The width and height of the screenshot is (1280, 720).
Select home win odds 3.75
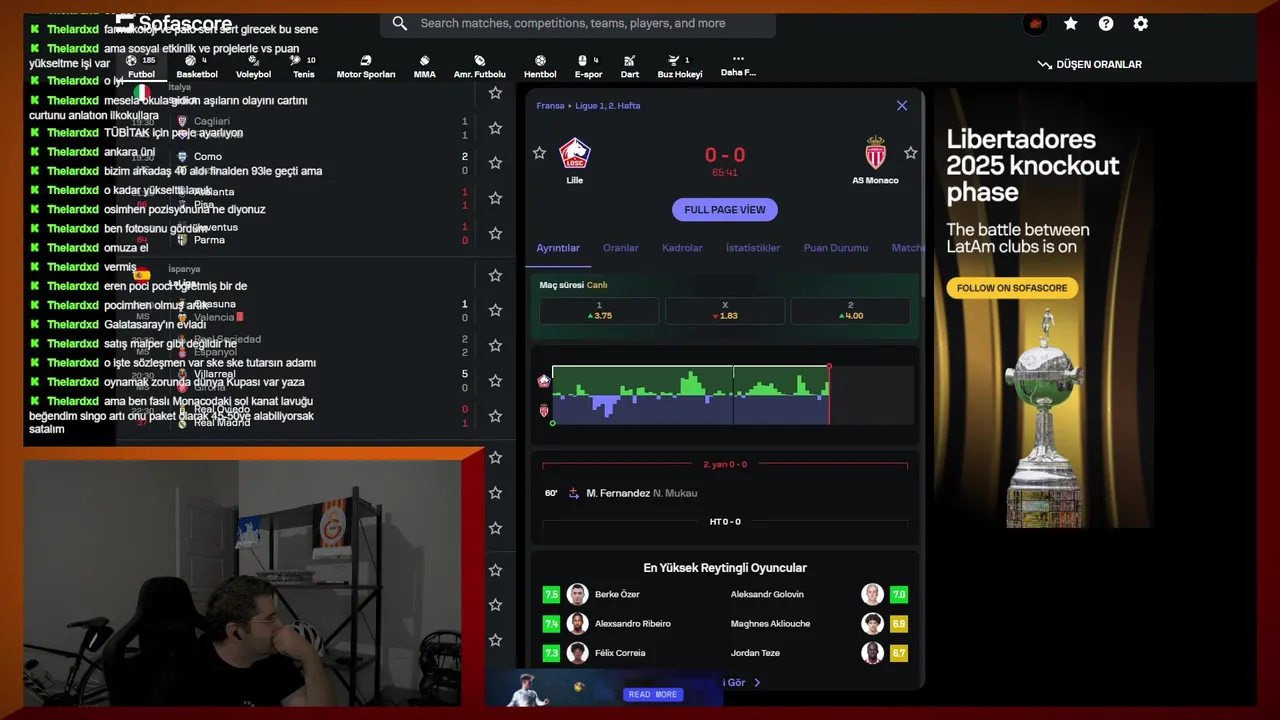click(599, 311)
